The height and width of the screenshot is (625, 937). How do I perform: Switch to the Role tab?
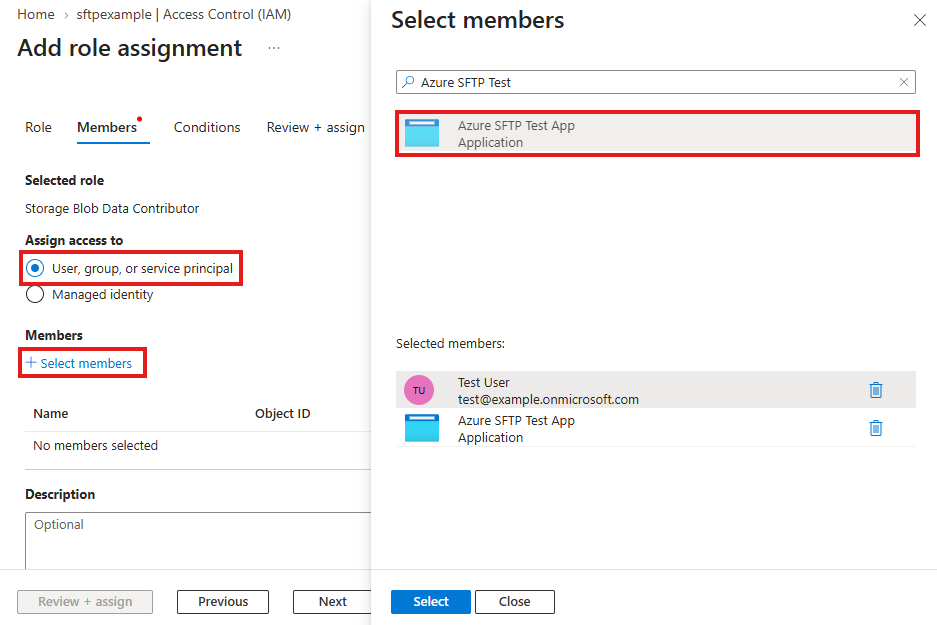click(x=38, y=127)
